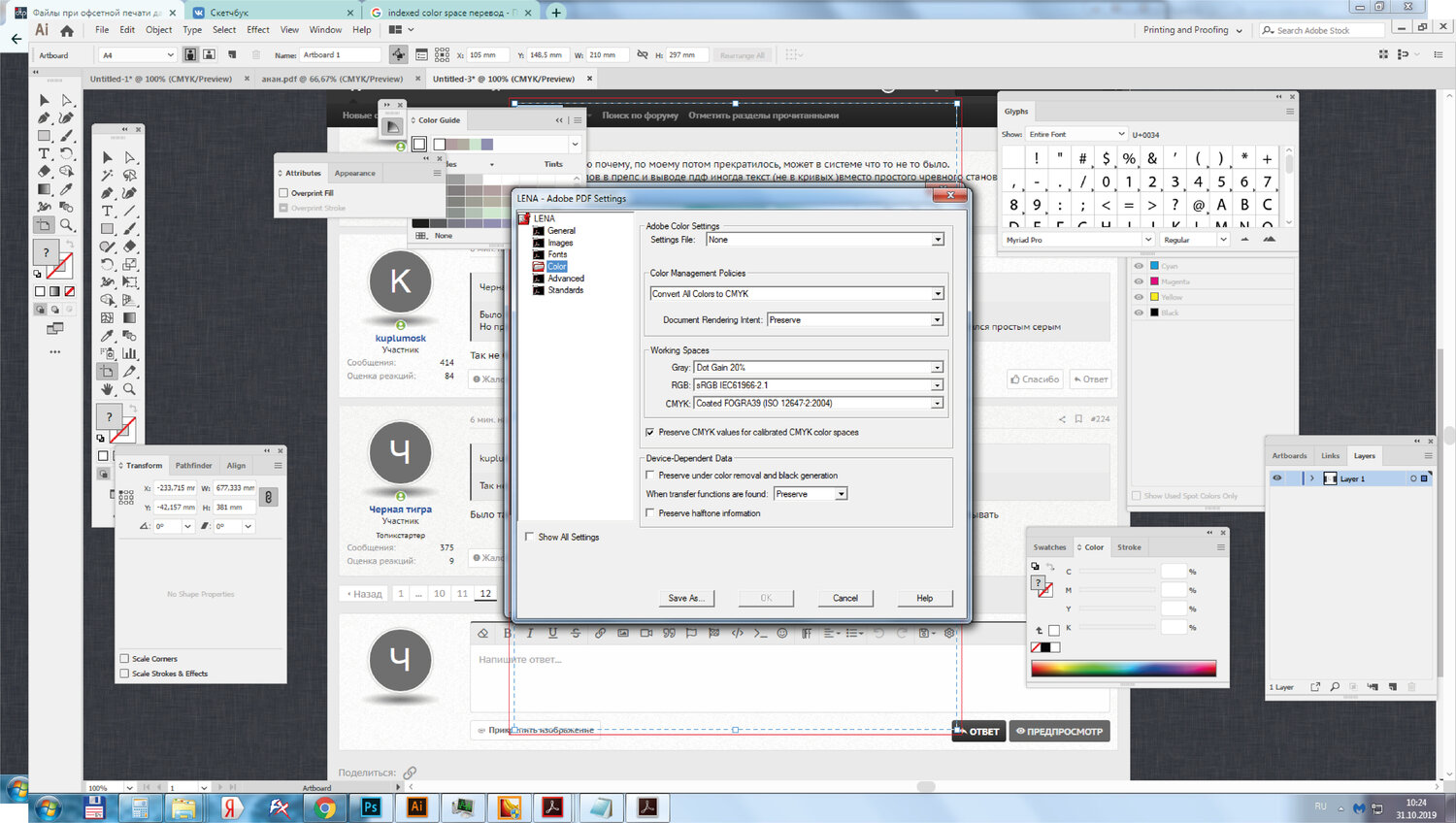The width and height of the screenshot is (1456, 823).
Task: Click the ПРЕДПРОСМОТР button on forum page
Action: point(1059,732)
